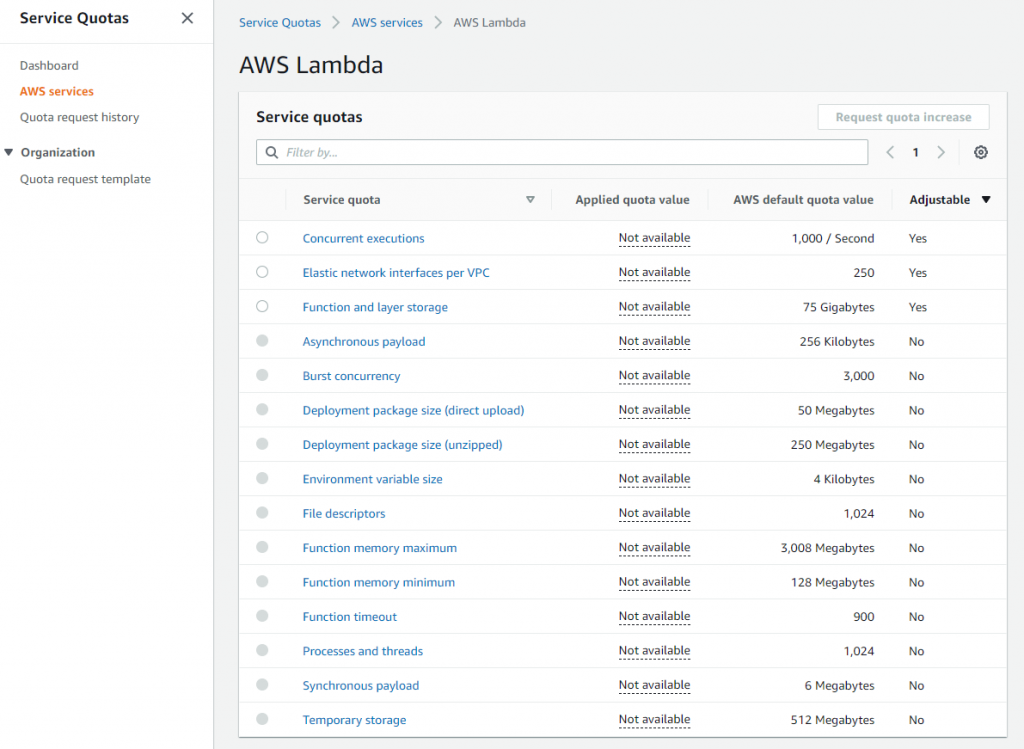1024x749 pixels.
Task: Open the table settings gear icon
Action: [x=980, y=152]
